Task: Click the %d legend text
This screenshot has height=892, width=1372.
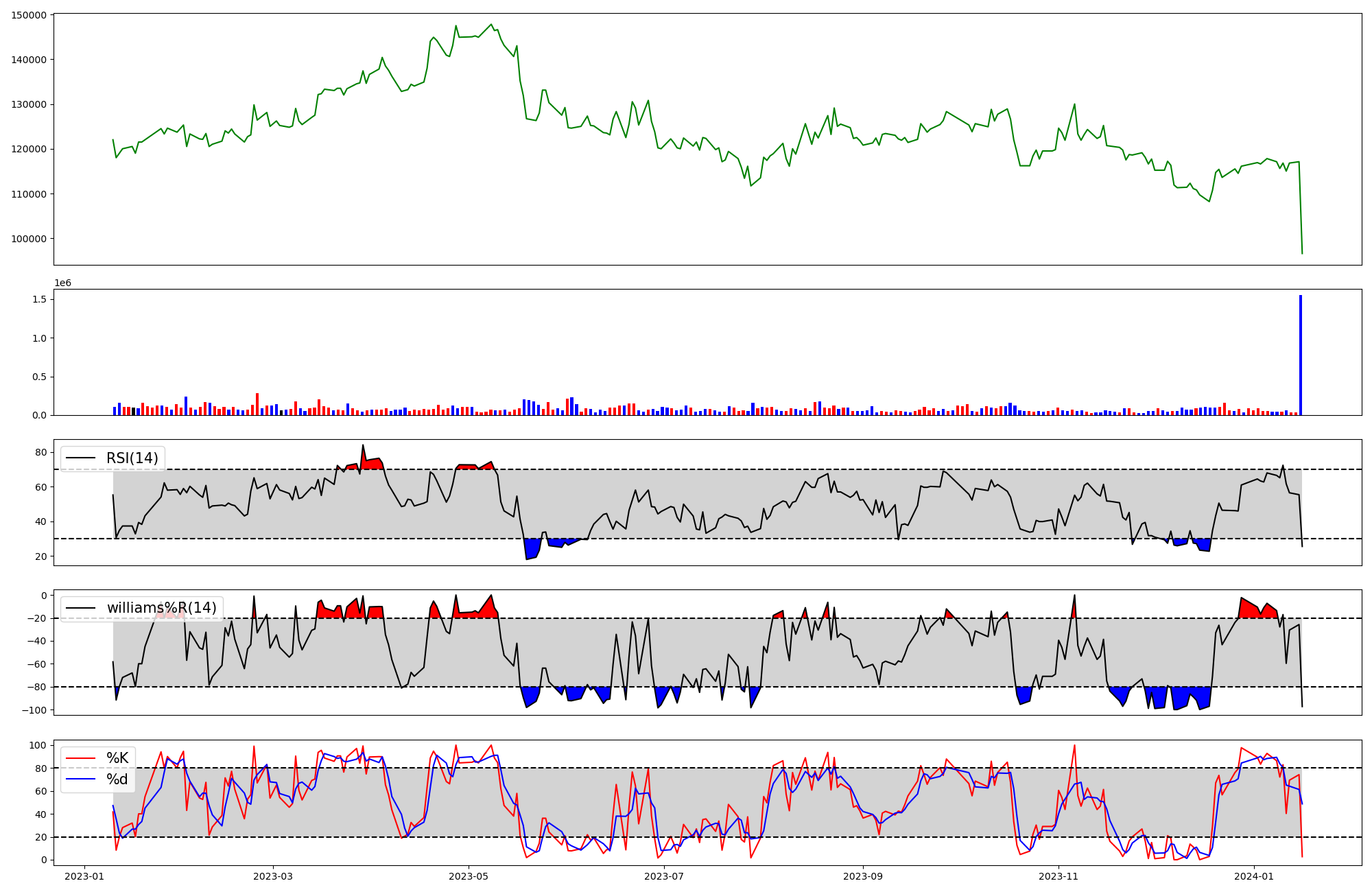Action: point(117,779)
